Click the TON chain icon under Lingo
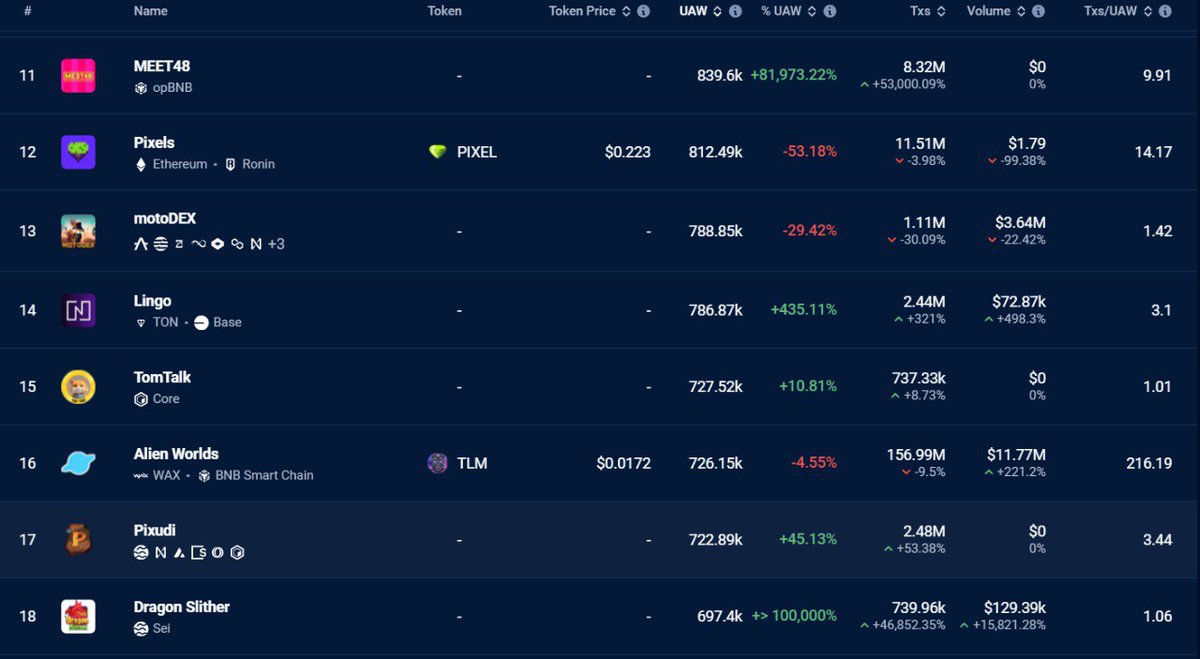This screenshot has height=659, width=1200. pyautogui.click(x=139, y=322)
